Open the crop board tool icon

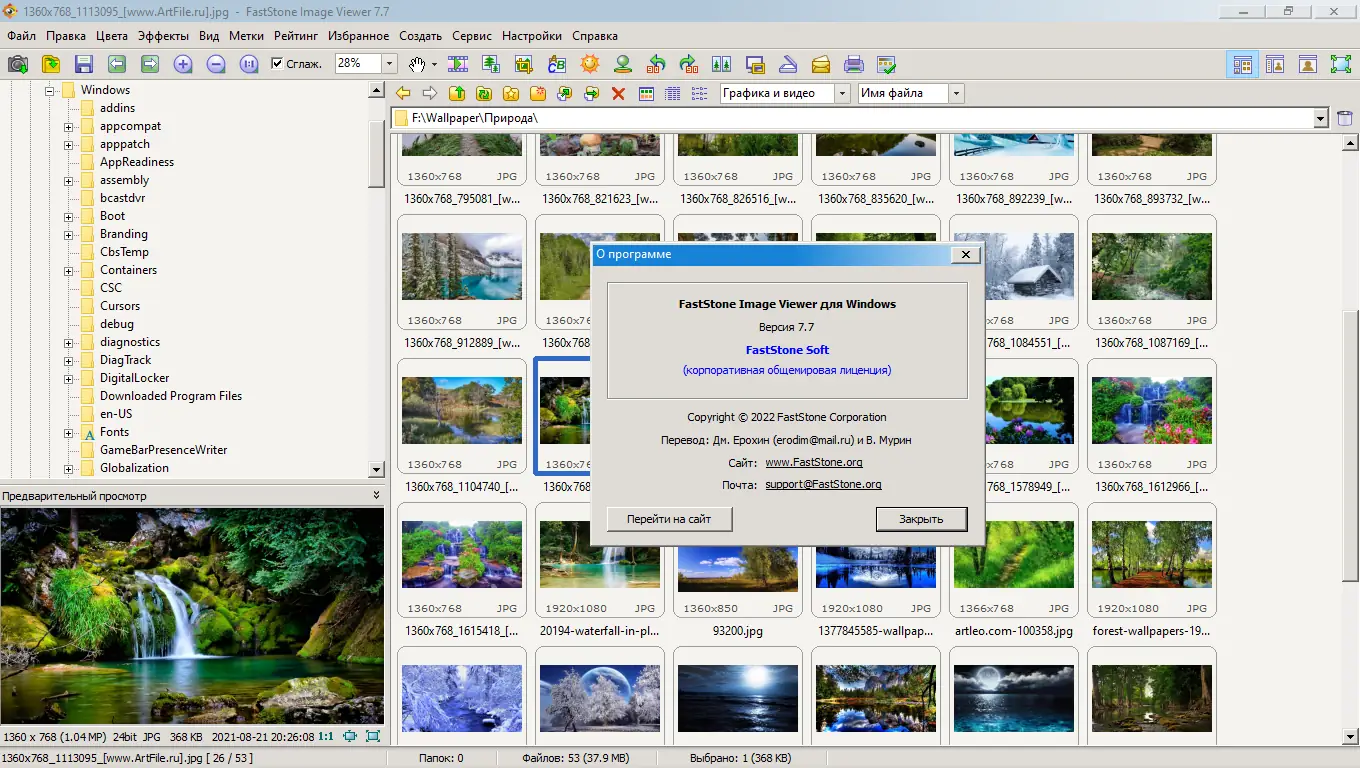[524, 64]
